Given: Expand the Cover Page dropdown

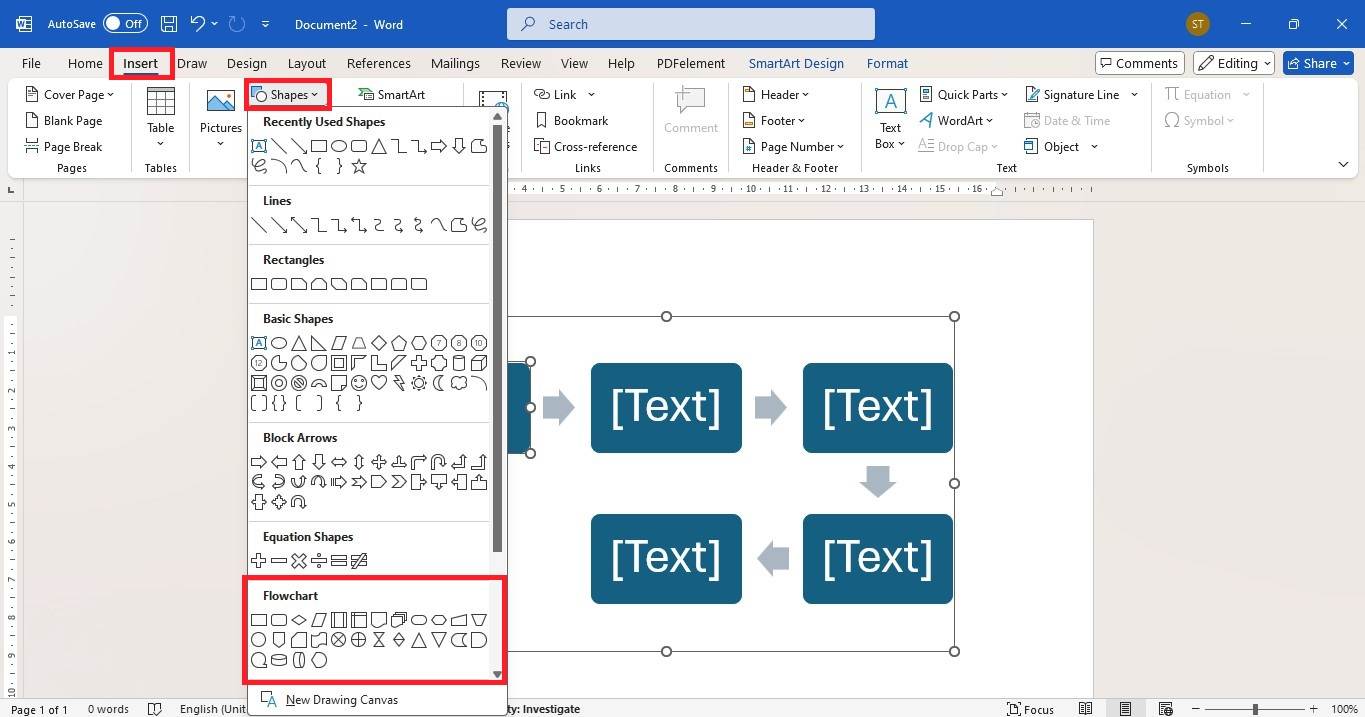Looking at the screenshot, I should [x=70, y=94].
